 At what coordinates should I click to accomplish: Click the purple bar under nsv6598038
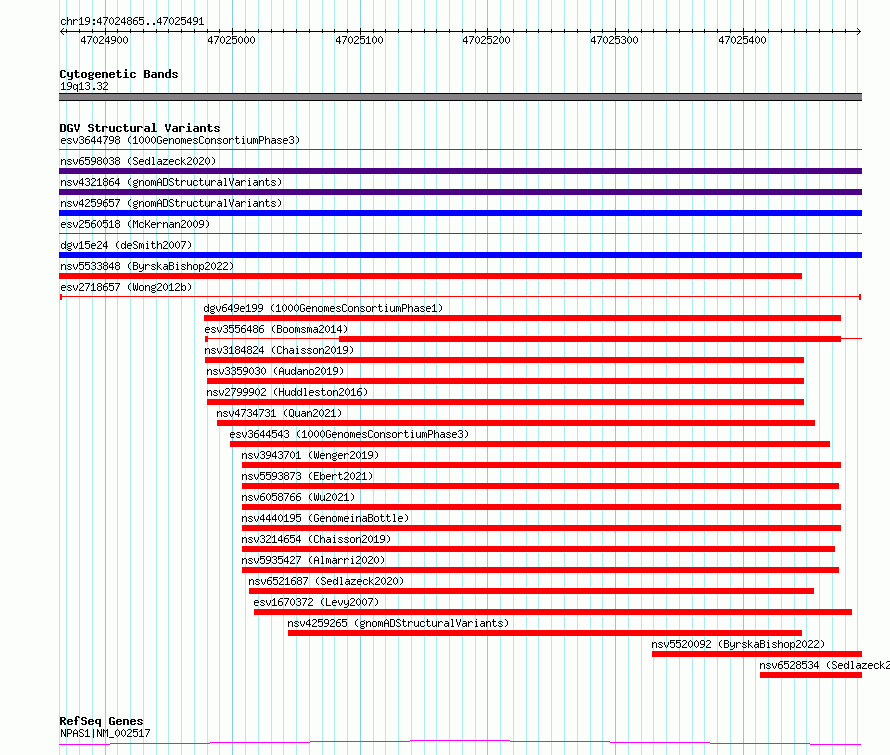(x=460, y=171)
